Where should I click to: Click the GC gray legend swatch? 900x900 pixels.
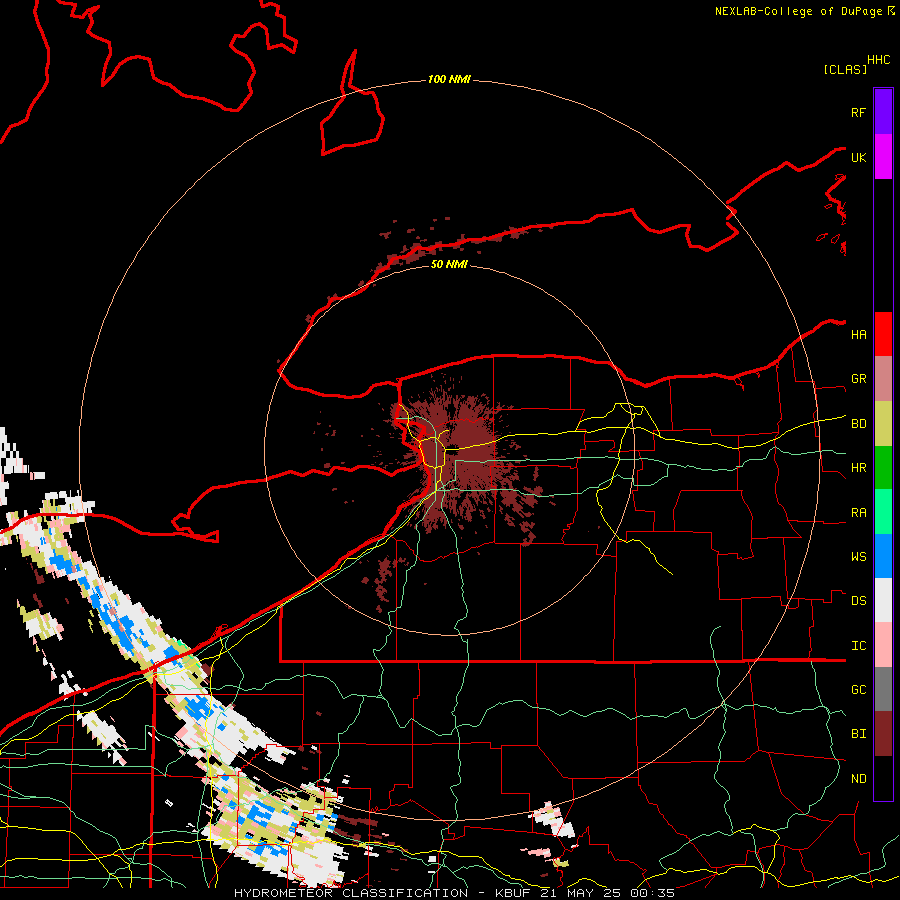pos(883,689)
